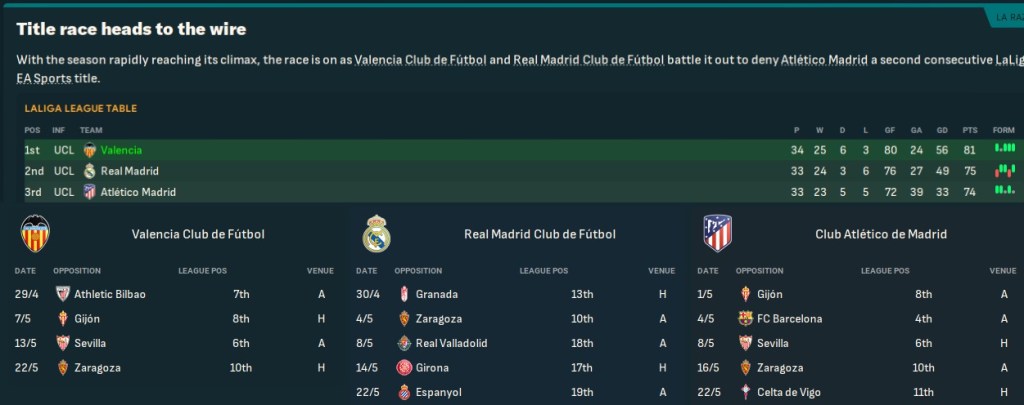This screenshot has width=1024, height=405.
Task: Click the Athletic Bilbao crest icon
Action: coord(62,294)
